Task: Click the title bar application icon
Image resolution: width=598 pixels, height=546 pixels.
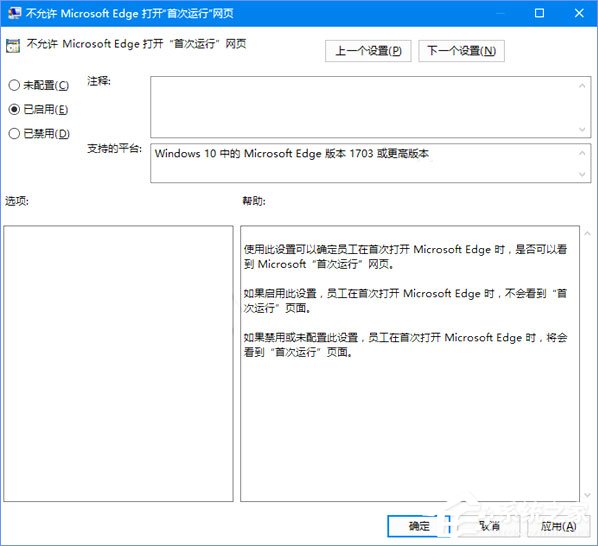Action: (14, 13)
